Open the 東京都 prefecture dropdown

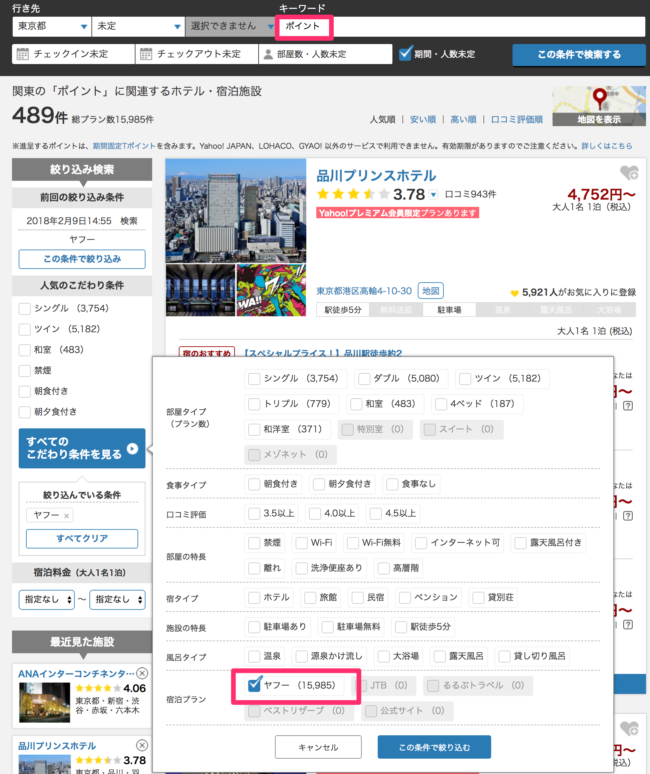(52, 26)
